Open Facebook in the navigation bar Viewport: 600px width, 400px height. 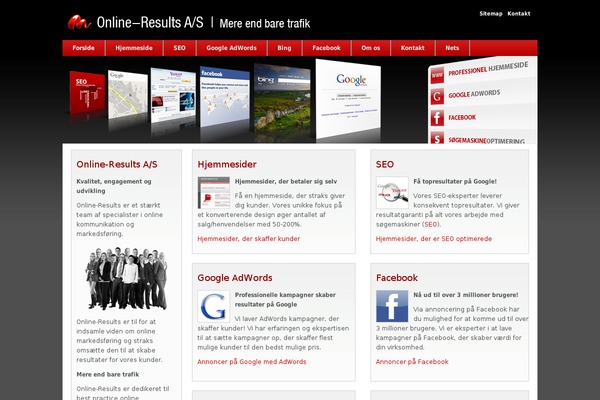point(326,48)
